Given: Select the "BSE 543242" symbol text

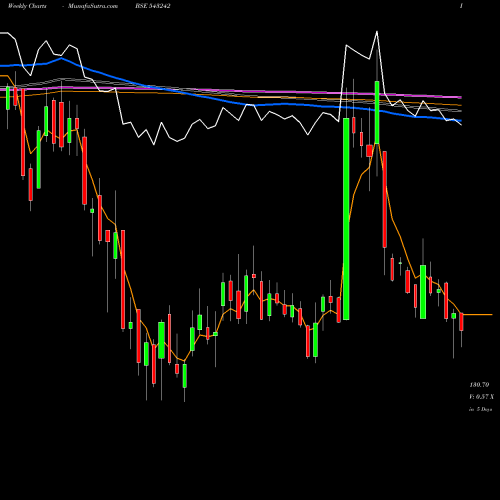Looking at the screenshot, I should click(153, 6).
